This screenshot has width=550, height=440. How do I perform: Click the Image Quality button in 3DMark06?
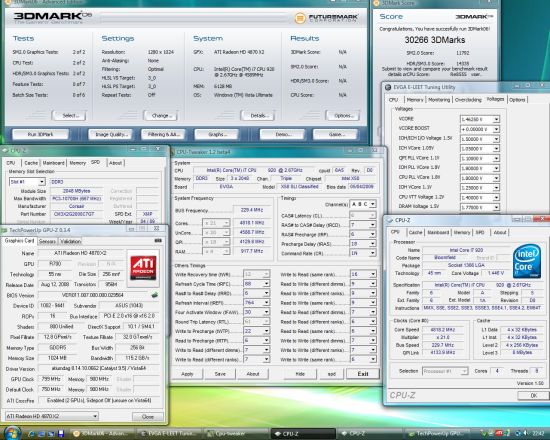pyautogui.click(x=110, y=134)
